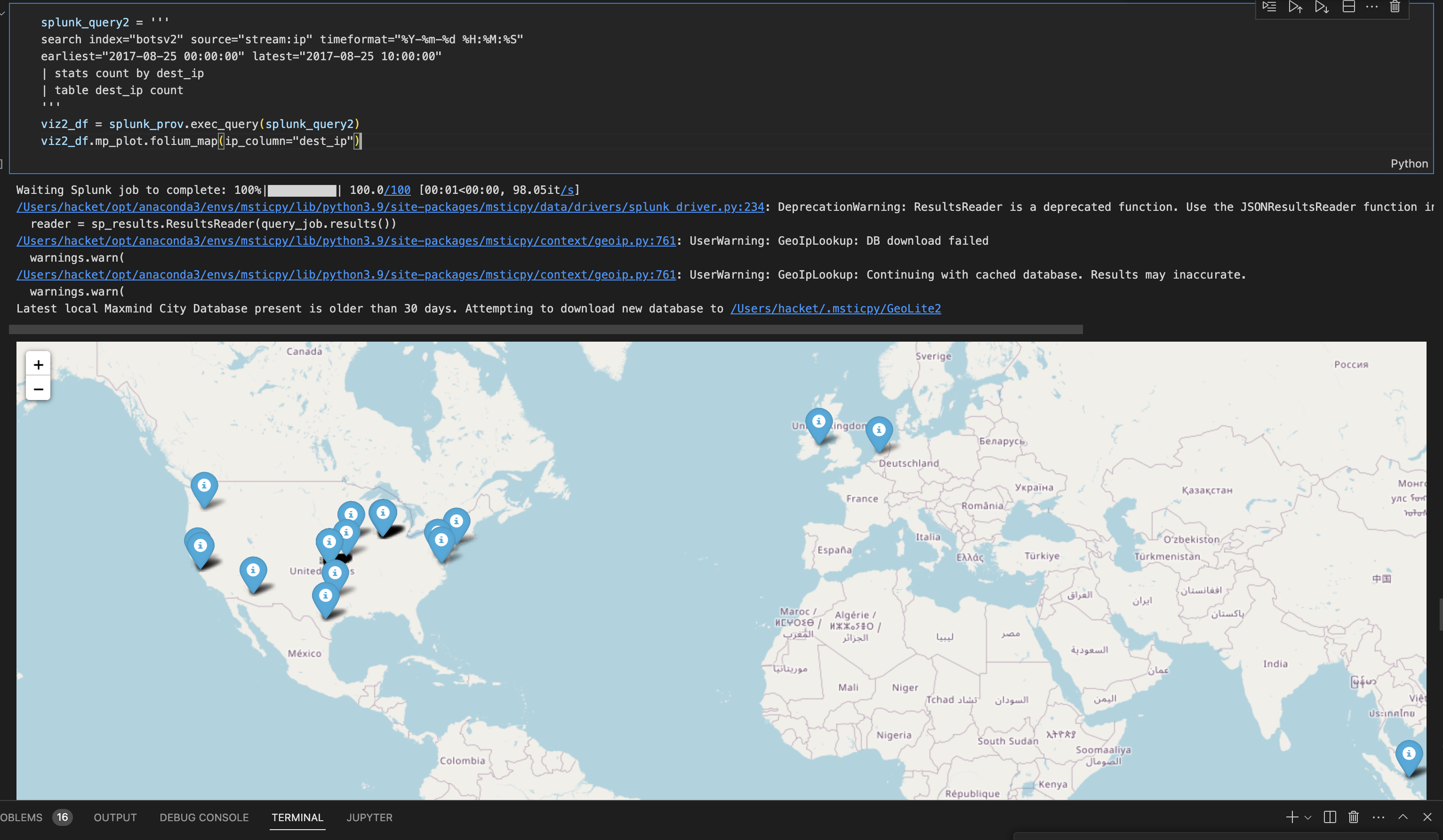The width and height of the screenshot is (1443, 840).
Task: Open the DEBUG CONSOLE tab
Action: (x=204, y=817)
